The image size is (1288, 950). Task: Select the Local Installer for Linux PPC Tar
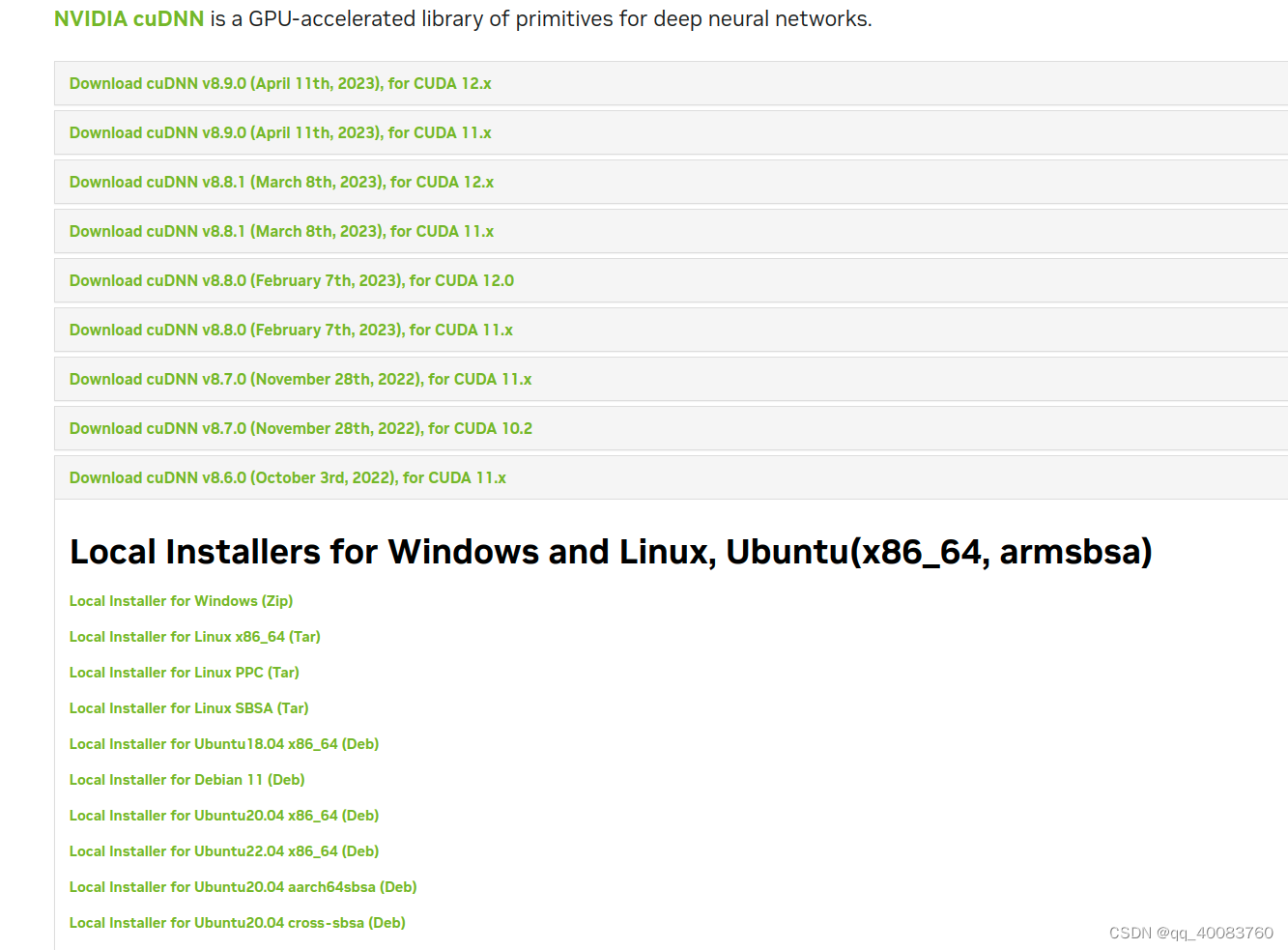coord(184,672)
